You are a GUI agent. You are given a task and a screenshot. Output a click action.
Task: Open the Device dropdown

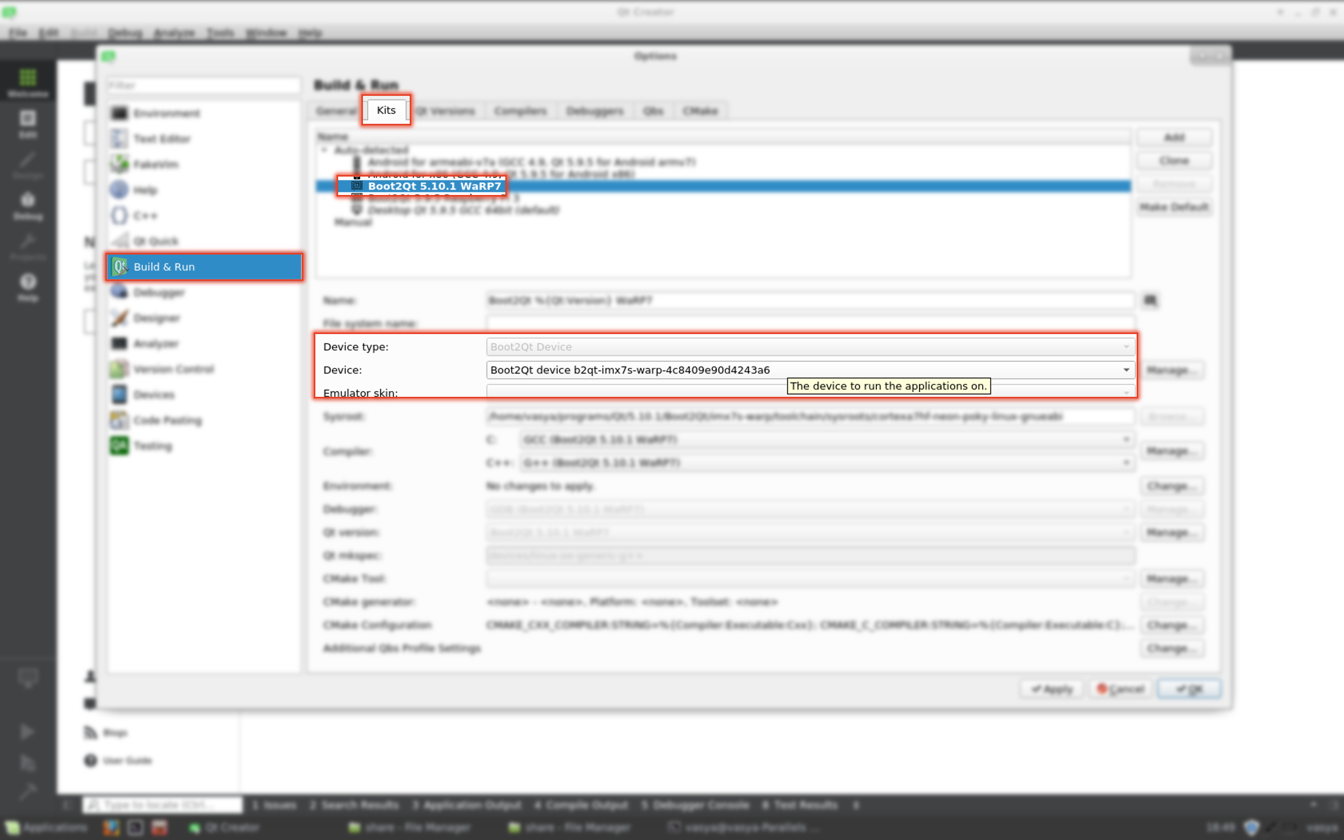point(810,370)
